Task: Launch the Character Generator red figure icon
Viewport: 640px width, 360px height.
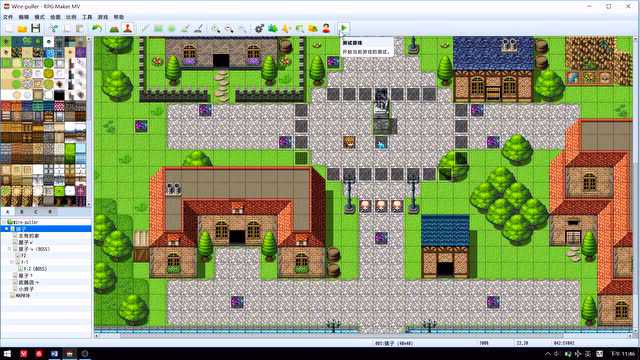Action: pyautogui.click(x=326, y=28)
